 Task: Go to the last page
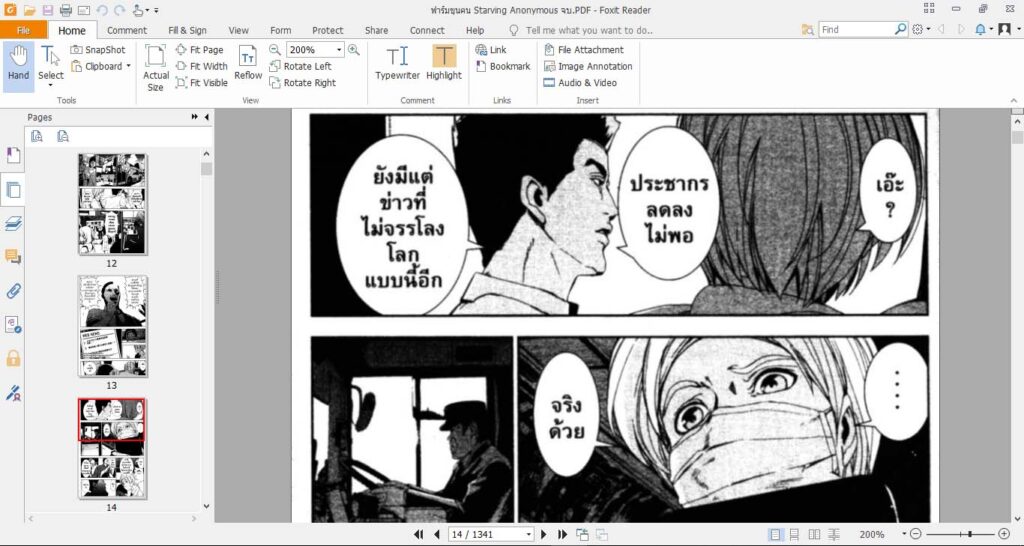click(x=562, y=534)
